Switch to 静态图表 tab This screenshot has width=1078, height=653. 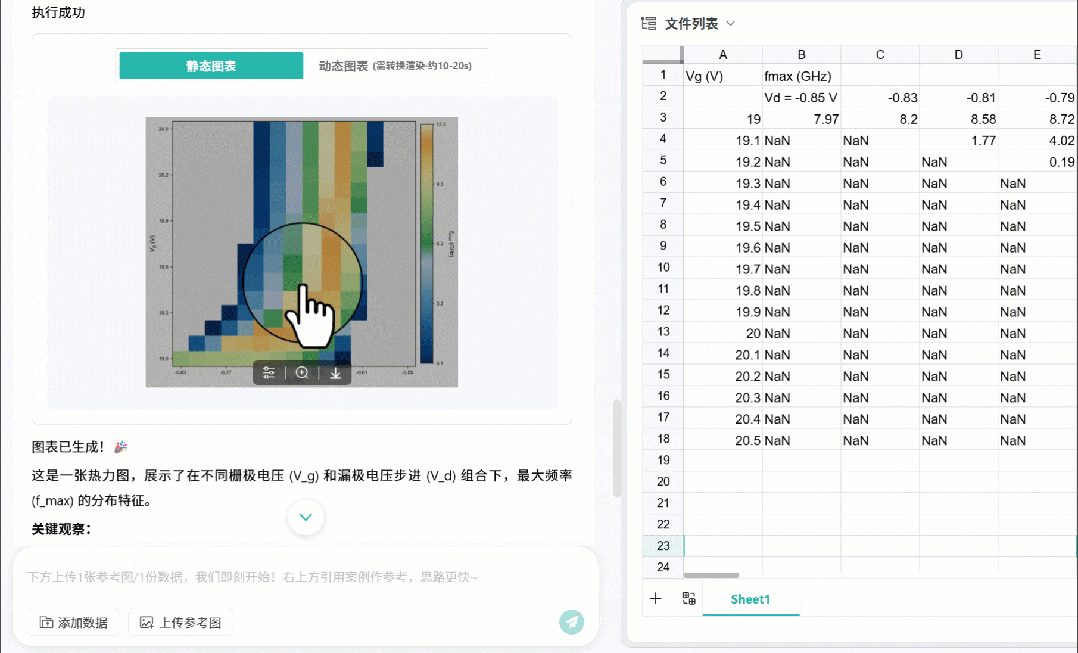click(x=211, y=66)
